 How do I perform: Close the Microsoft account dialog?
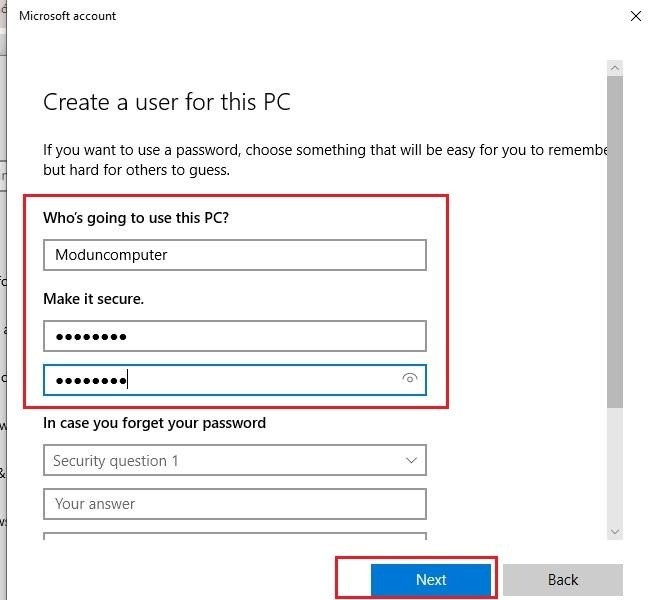tap(635, 16)
